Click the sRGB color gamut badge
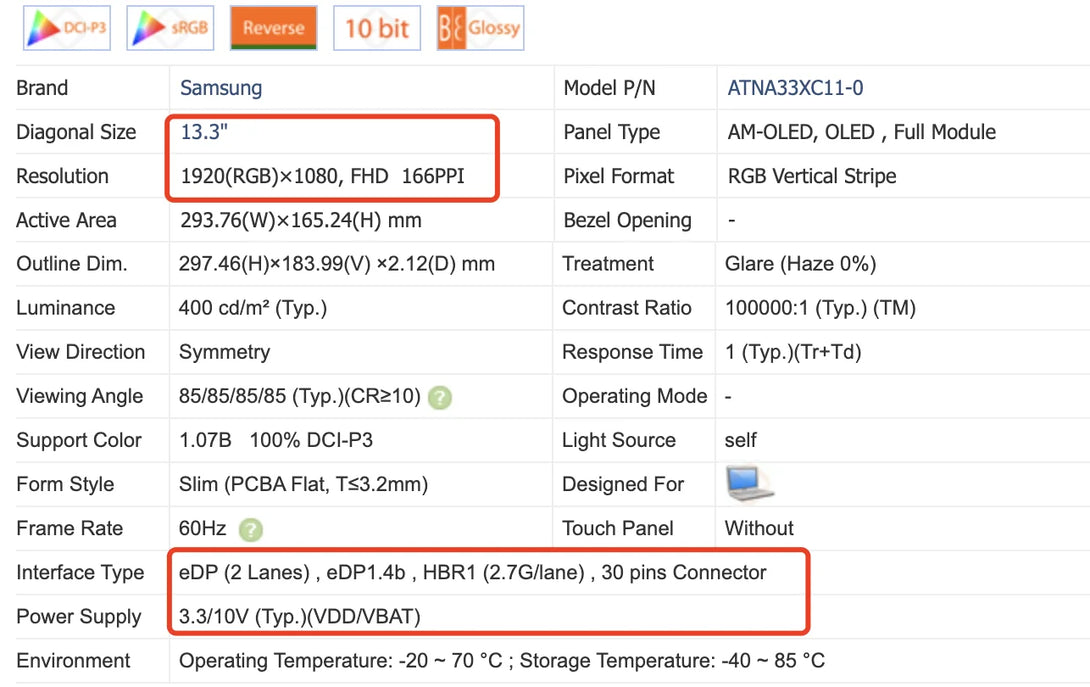Image resolution: width=1090 pixels, height=687 pixels. point(170,28)
